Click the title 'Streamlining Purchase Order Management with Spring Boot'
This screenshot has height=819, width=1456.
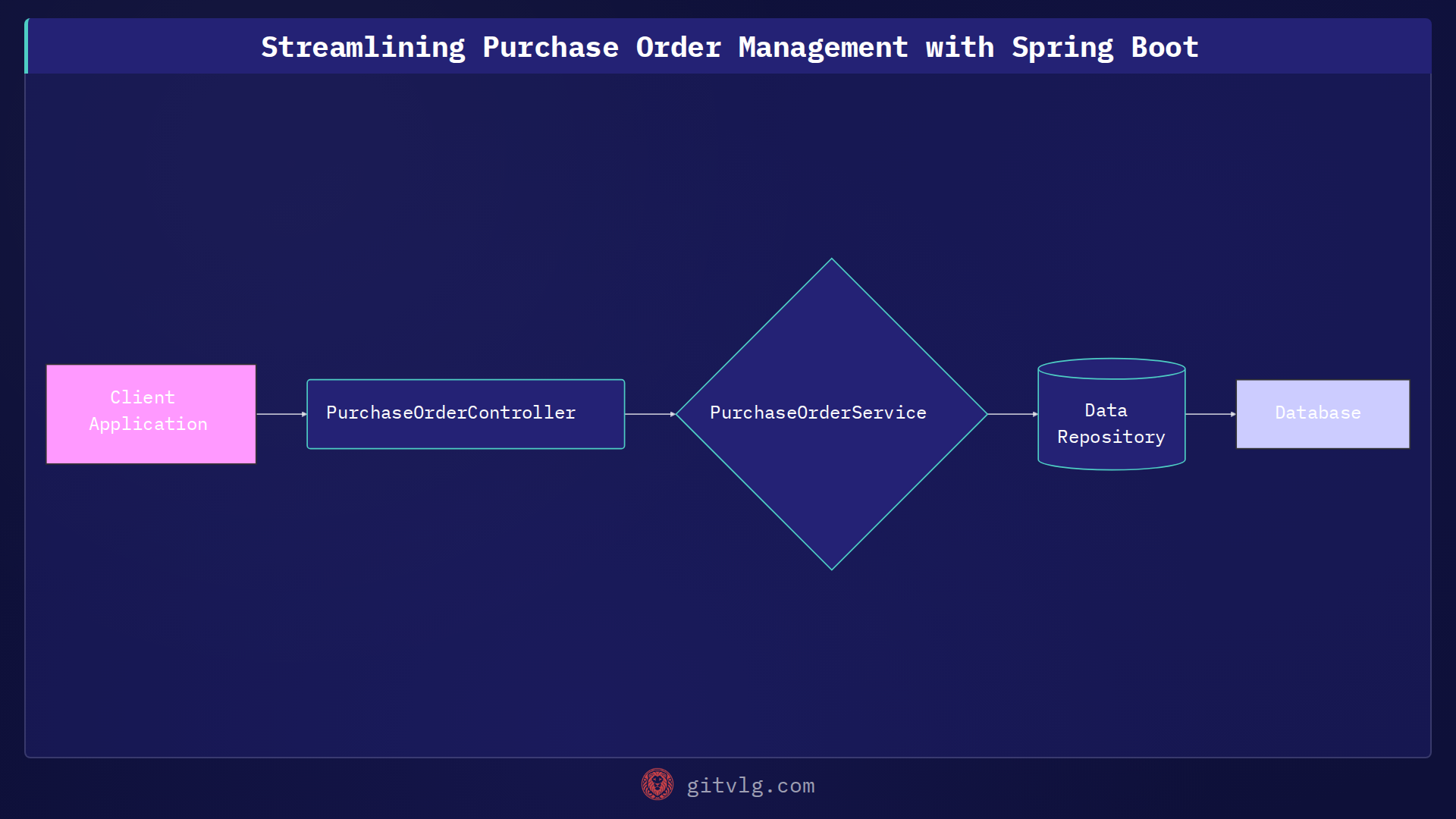coord(730,47)
